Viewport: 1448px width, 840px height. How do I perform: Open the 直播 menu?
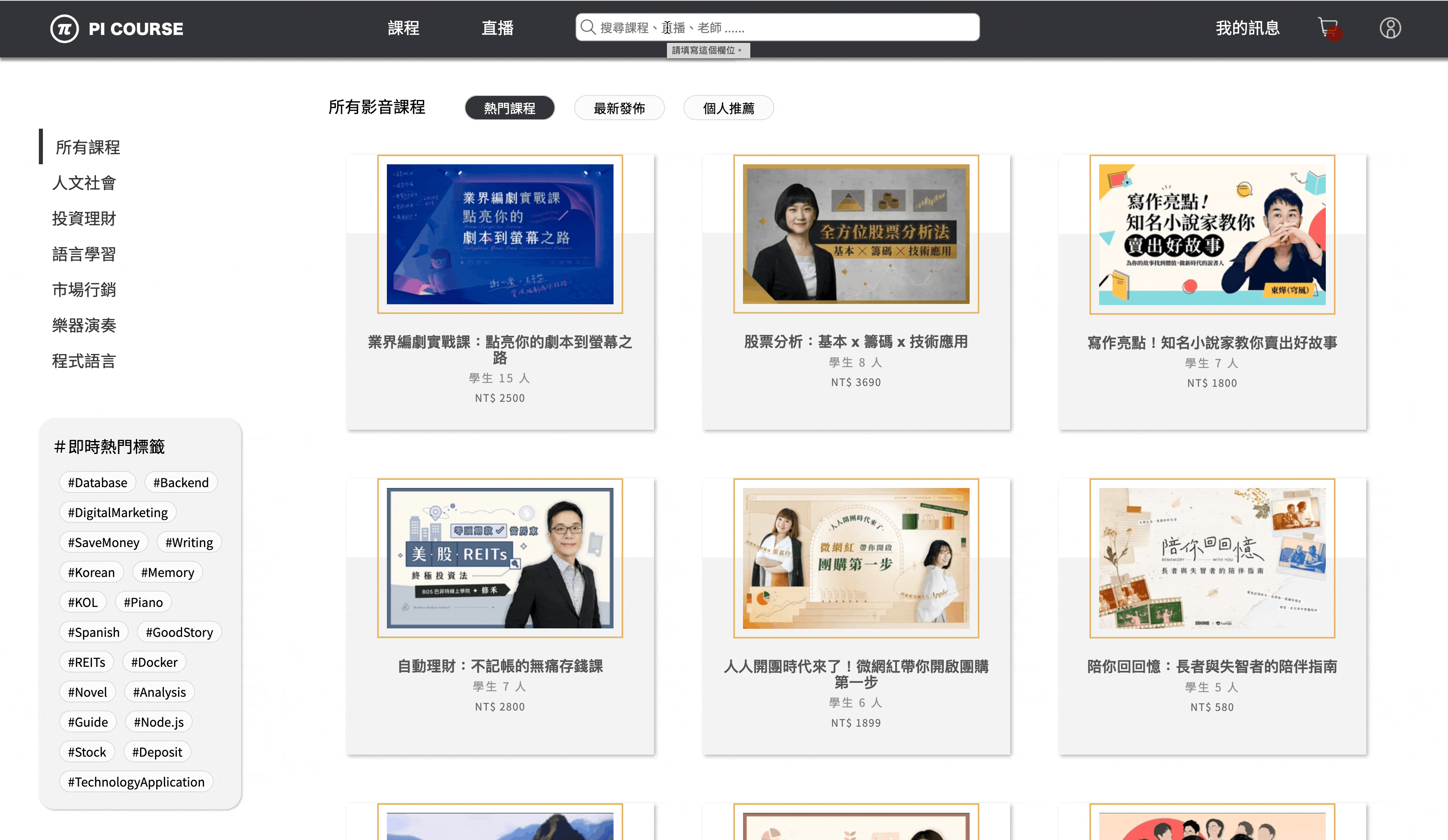(x=497, y=28)
